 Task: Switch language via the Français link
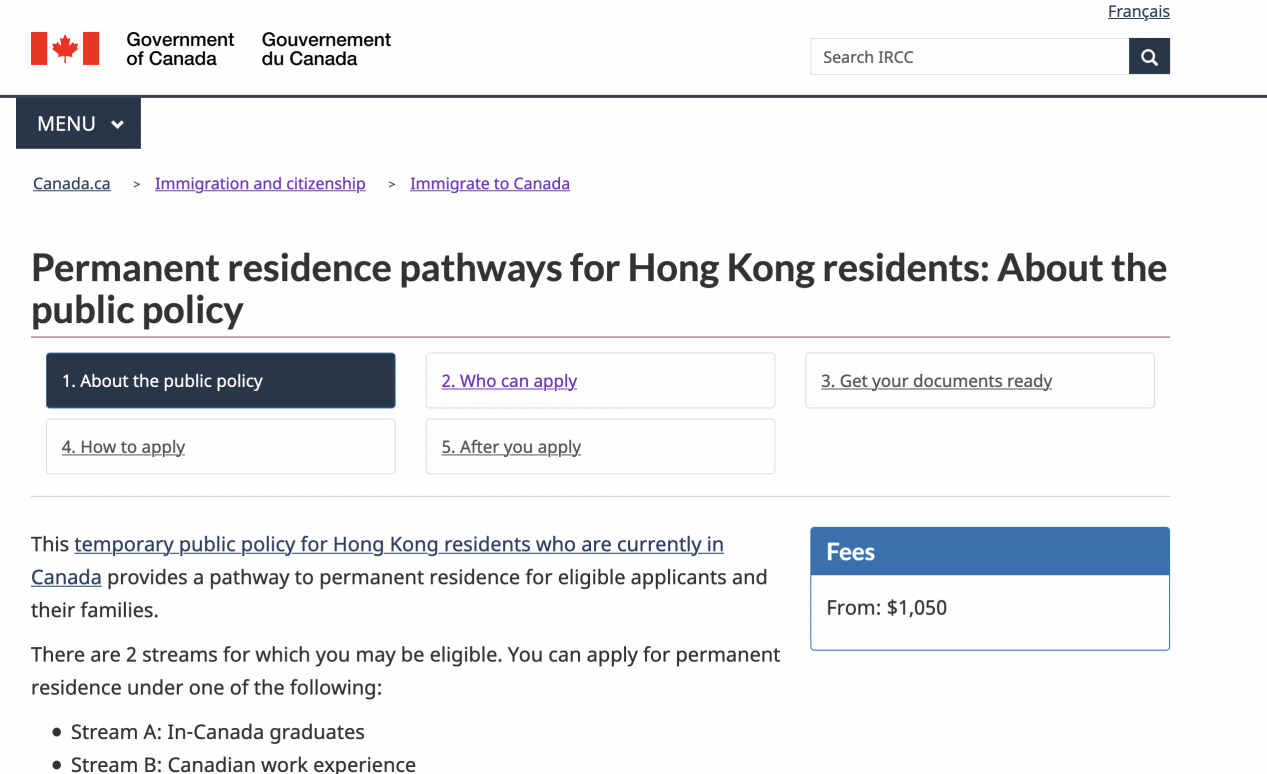click(x=1138, y=12)
